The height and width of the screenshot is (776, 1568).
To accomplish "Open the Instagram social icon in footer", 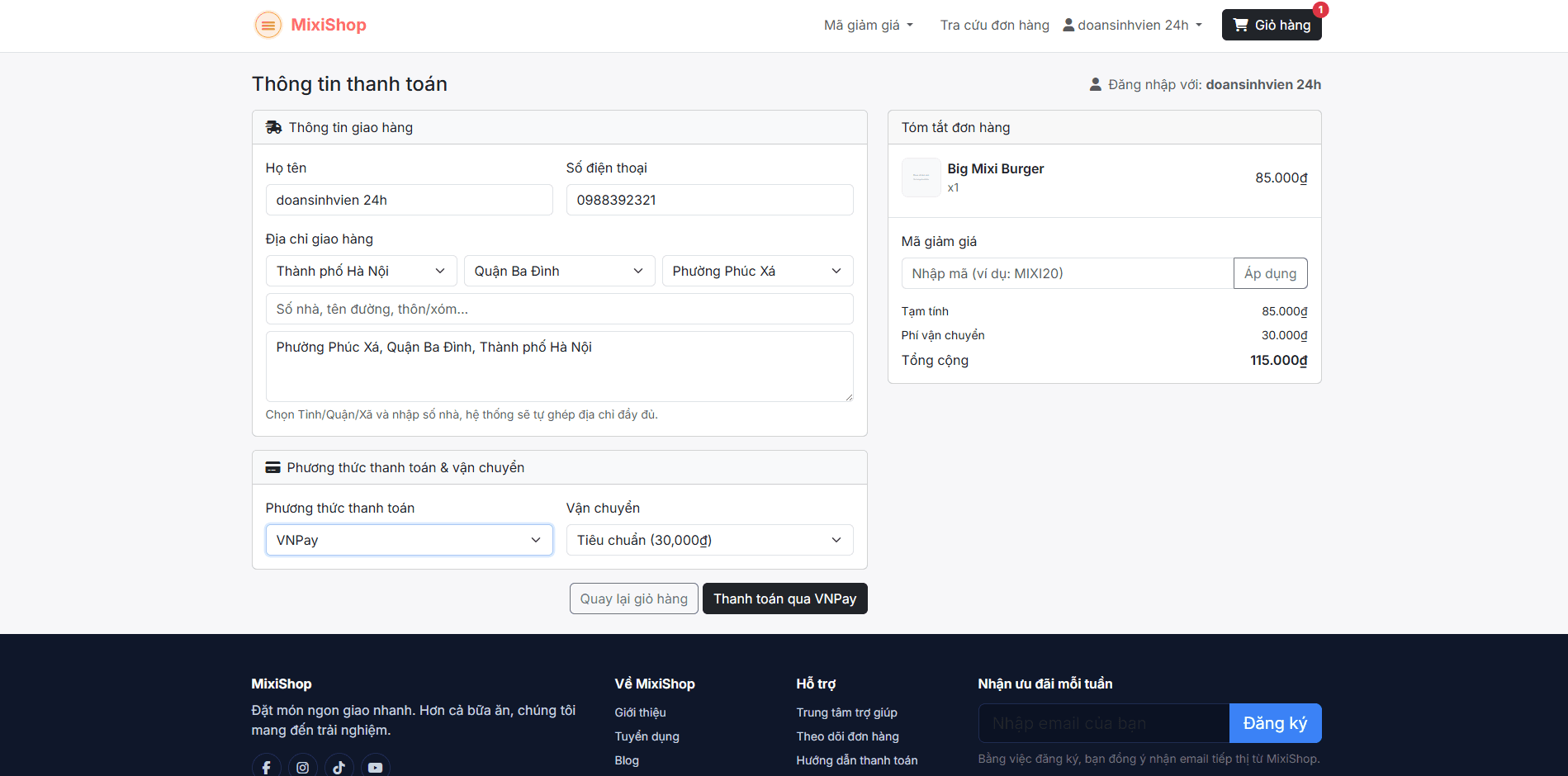I will pos(302,767).
